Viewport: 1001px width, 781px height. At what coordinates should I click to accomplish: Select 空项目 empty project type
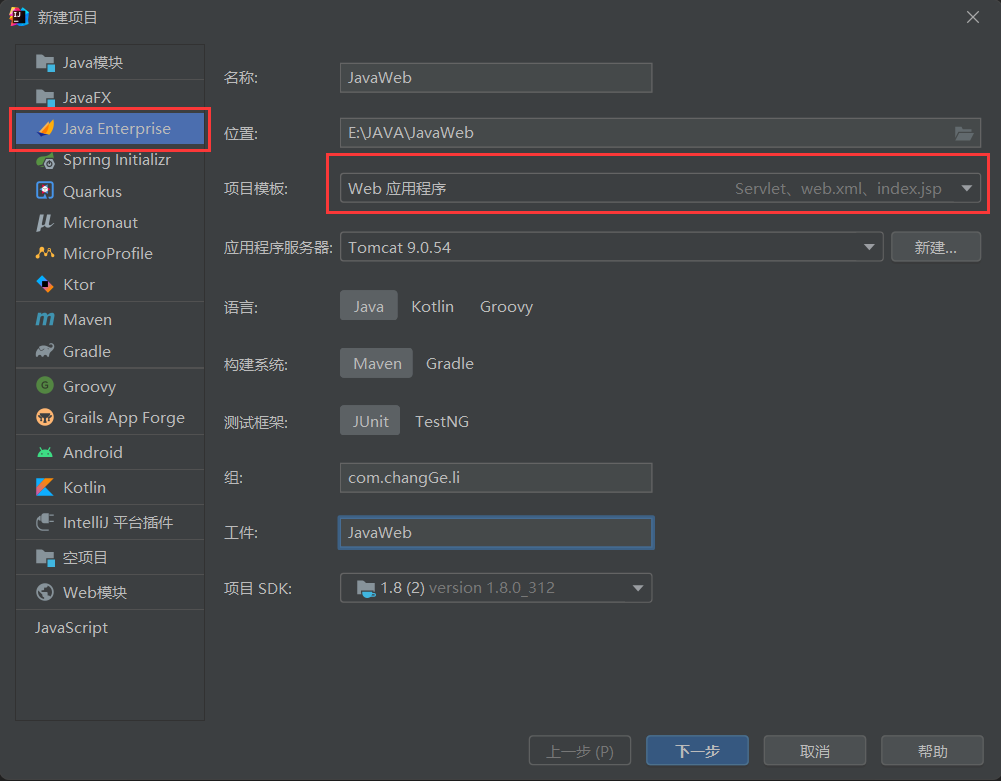(110, 557)
